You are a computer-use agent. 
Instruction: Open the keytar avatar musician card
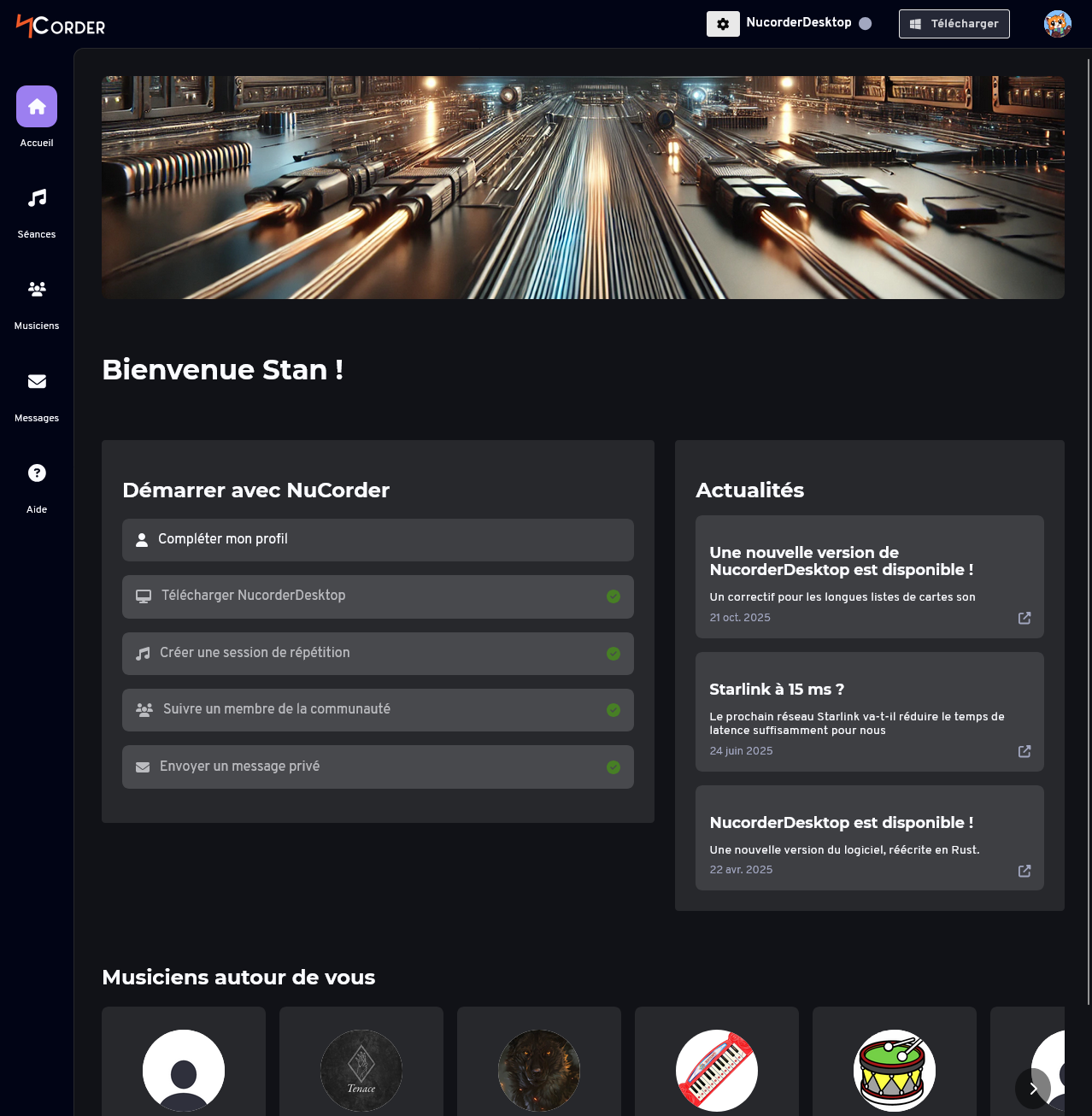coord(717,1061)
